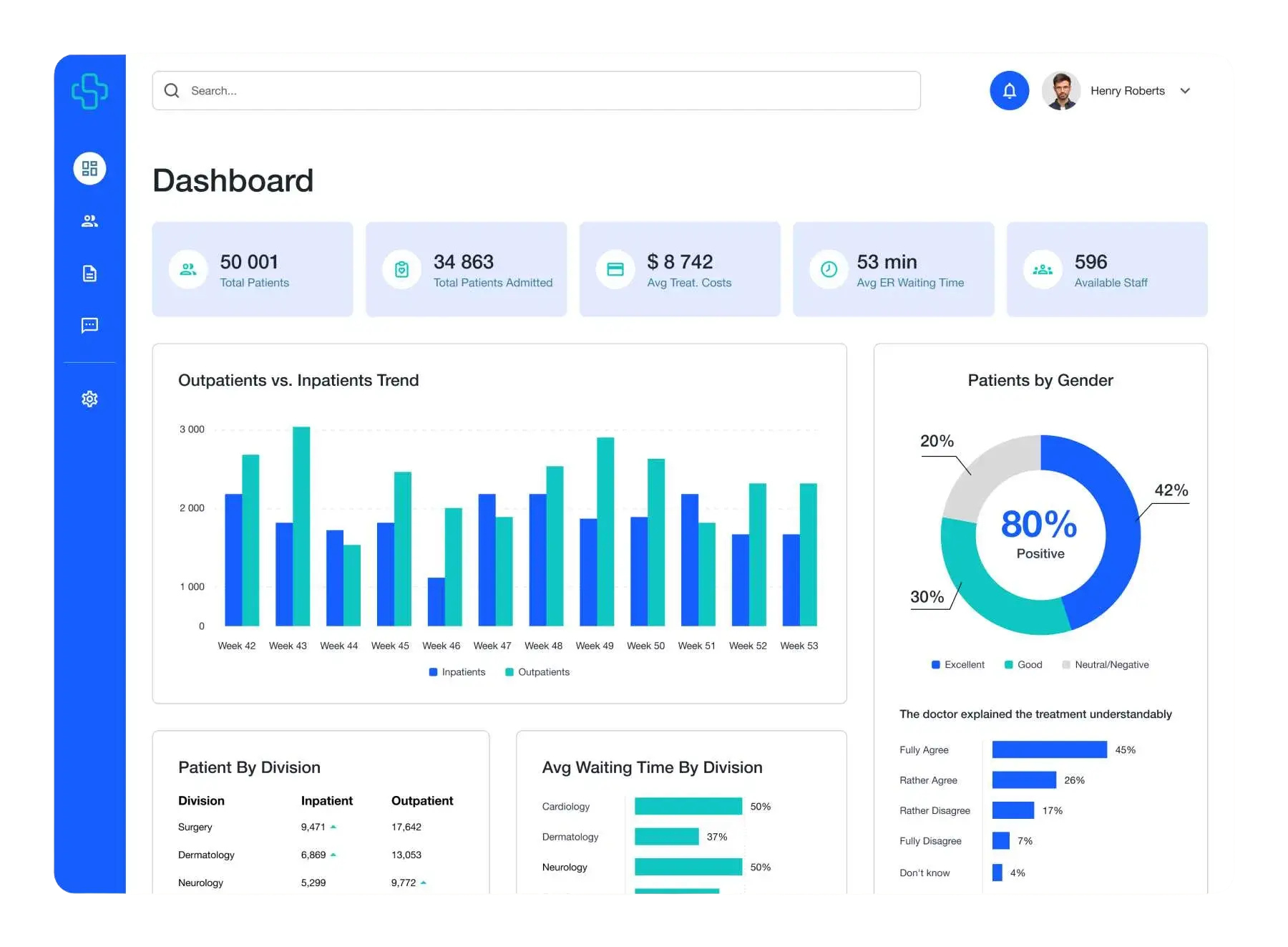This screenshot has width=1288, height=947.
Task: Click Surgery inpatient value 9,471
Action: click(x=313, y=827)
